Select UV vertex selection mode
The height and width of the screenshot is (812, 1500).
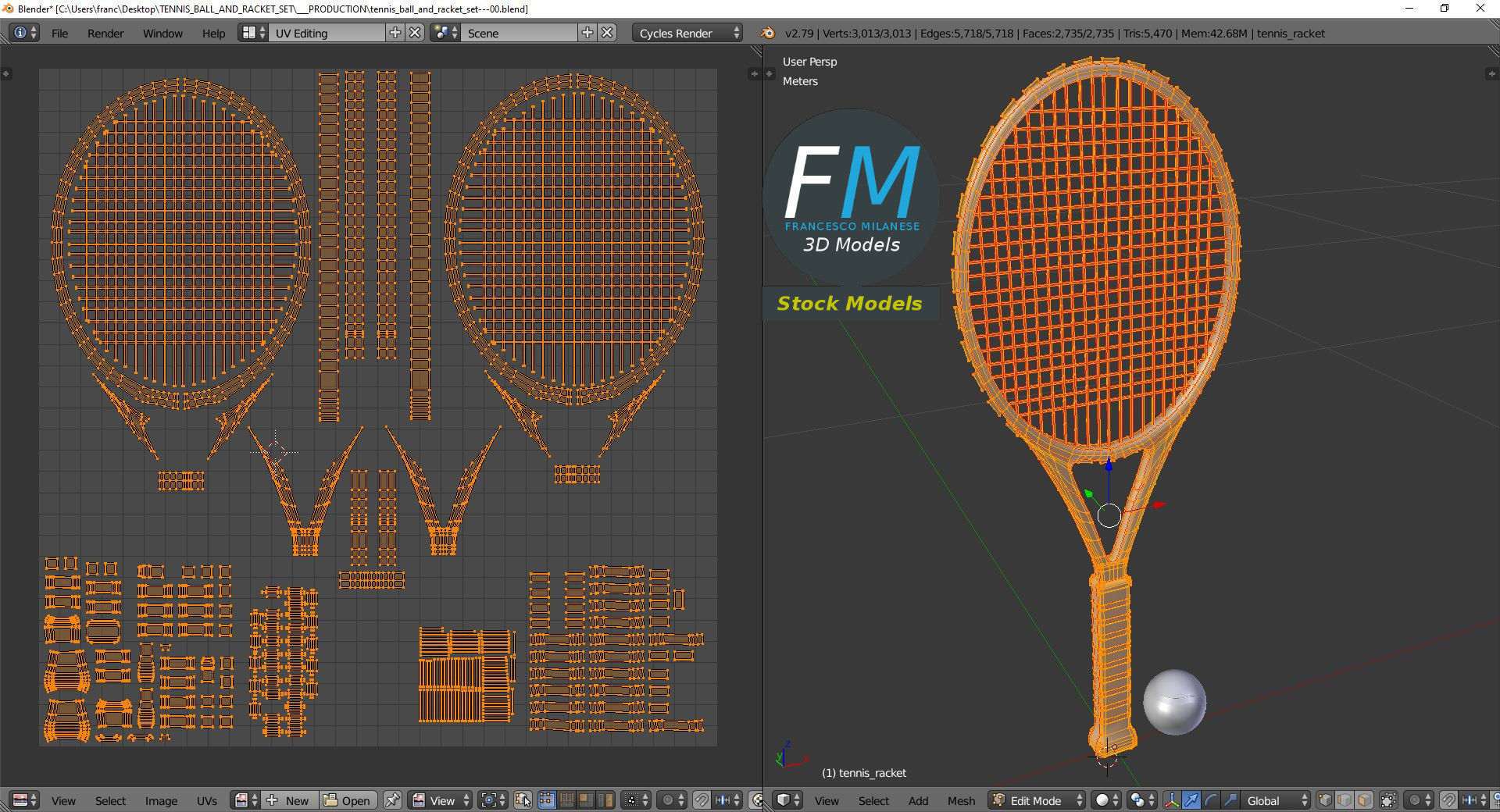tap(547, 800)
